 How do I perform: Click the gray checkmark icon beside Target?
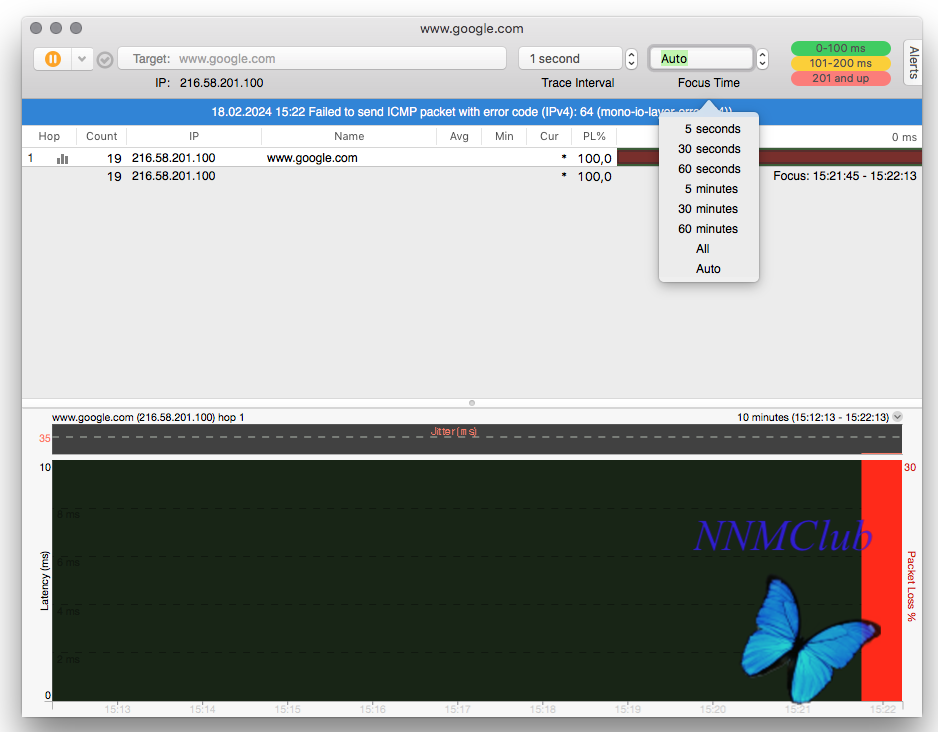tap(105, 60)
